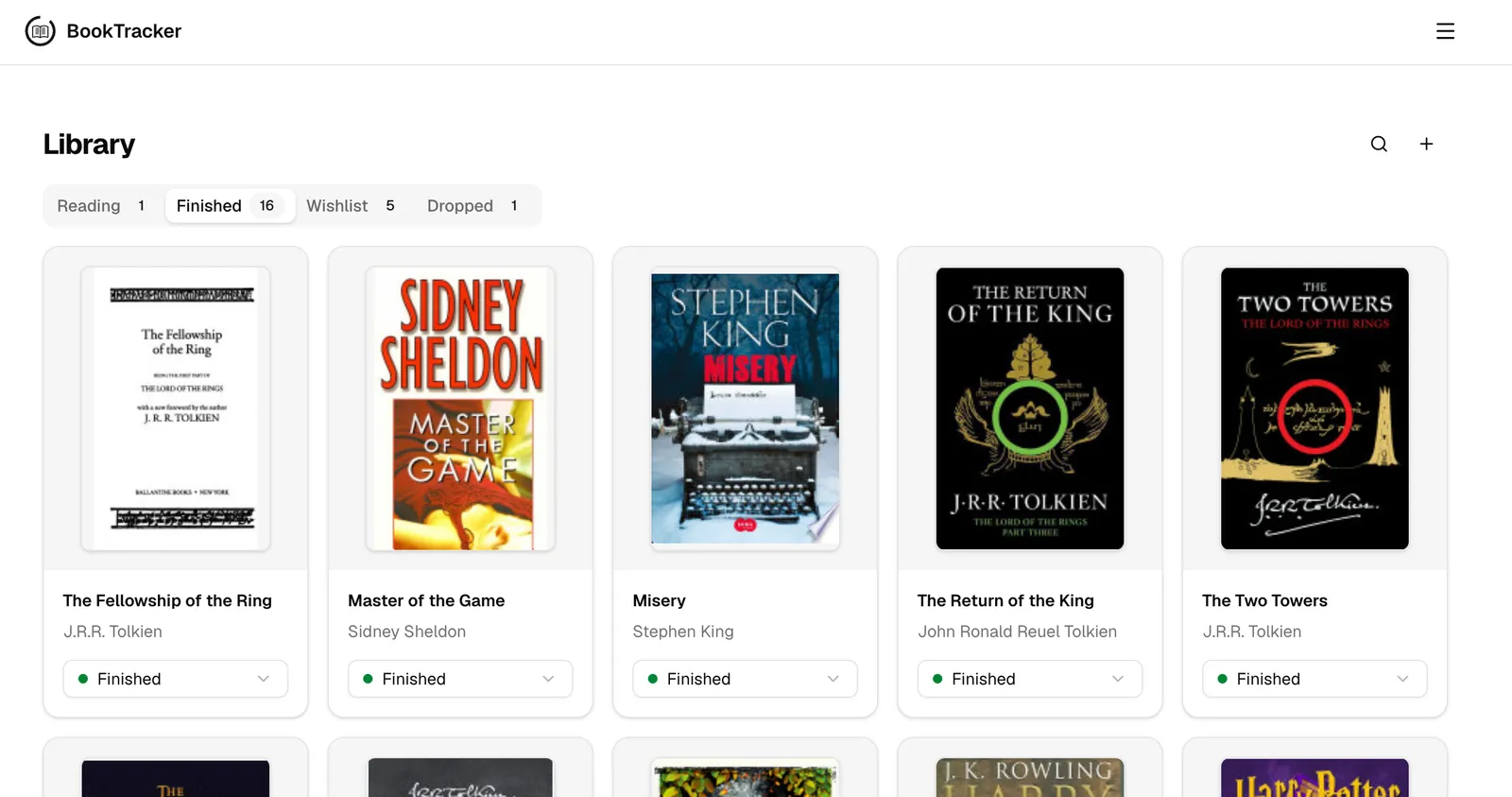Select the Misery title text

[660, 600]
